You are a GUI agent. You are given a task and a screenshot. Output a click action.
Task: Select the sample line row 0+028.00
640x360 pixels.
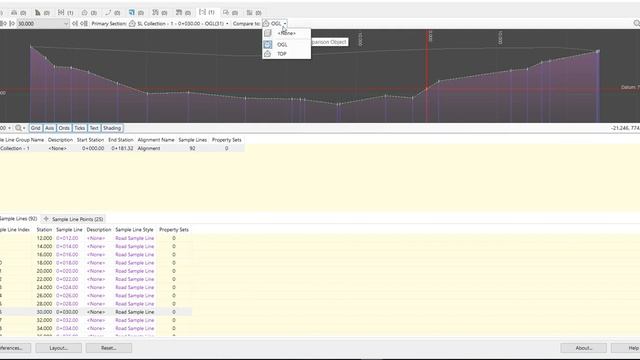coord(96,304)
